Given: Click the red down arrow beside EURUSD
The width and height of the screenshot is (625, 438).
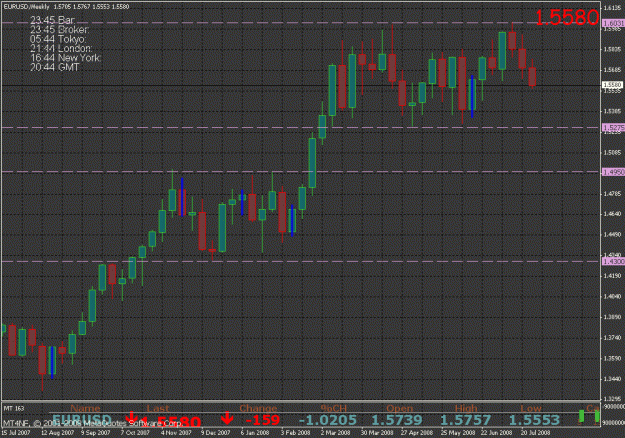Looking at the screenshot, I should [x=130, y=418].
